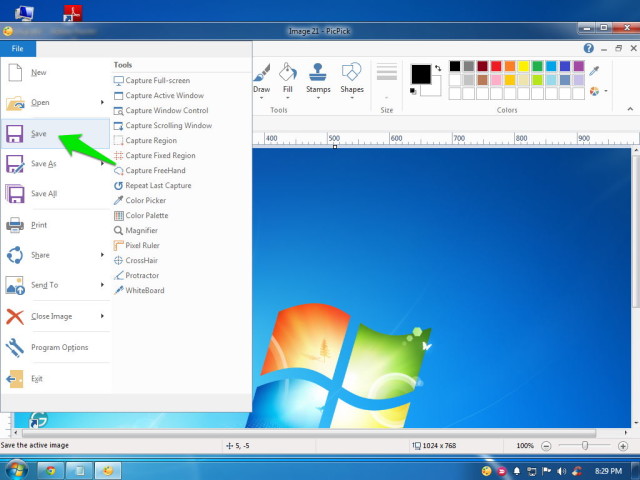Pick the purple palette swatch
The image size is (640, 480).
click(x=579, y=66)
